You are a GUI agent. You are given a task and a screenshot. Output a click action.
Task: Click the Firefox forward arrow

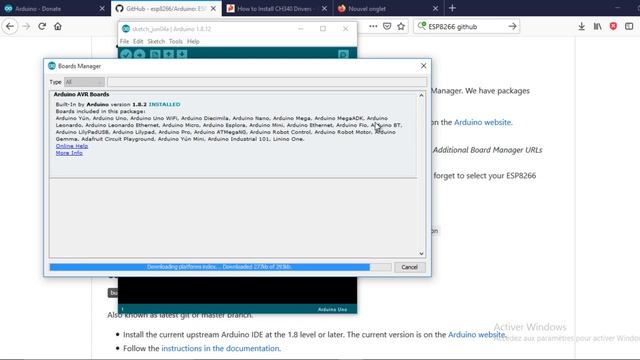coord(26,27)
